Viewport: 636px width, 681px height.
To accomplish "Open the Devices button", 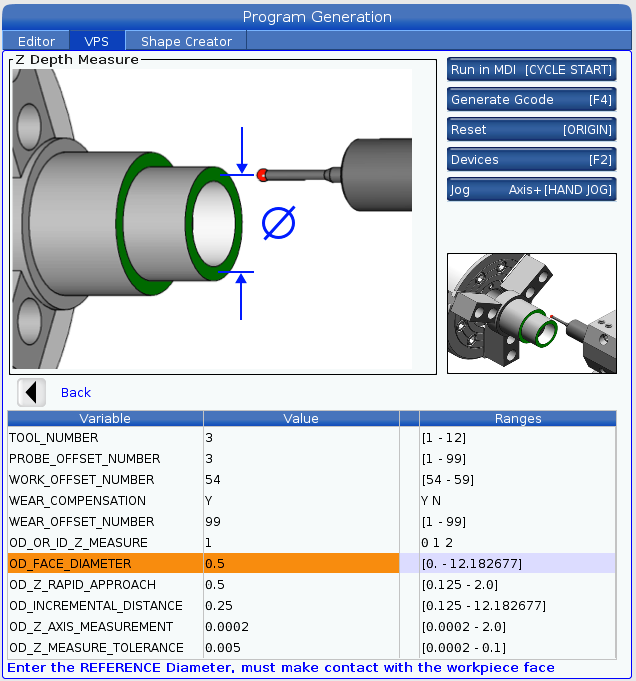I will coord(531,160).
